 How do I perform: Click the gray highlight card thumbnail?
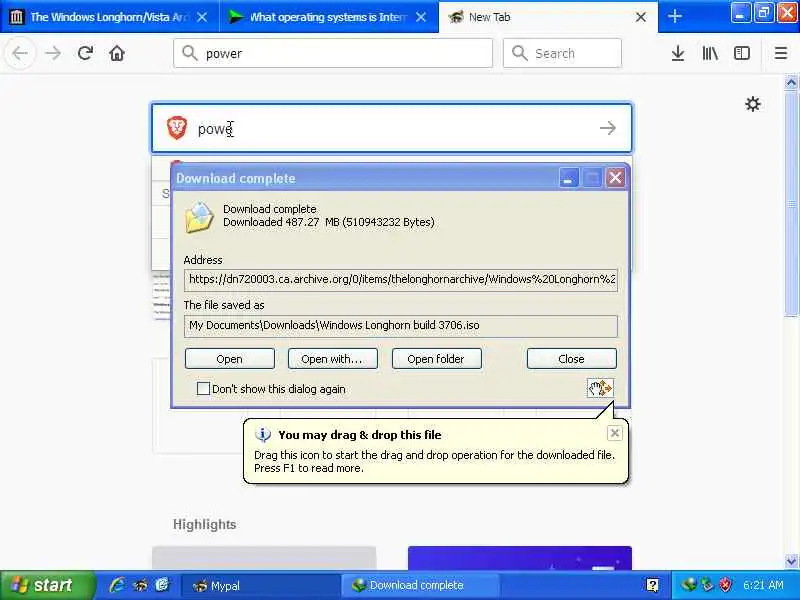[x=264, y=558]
